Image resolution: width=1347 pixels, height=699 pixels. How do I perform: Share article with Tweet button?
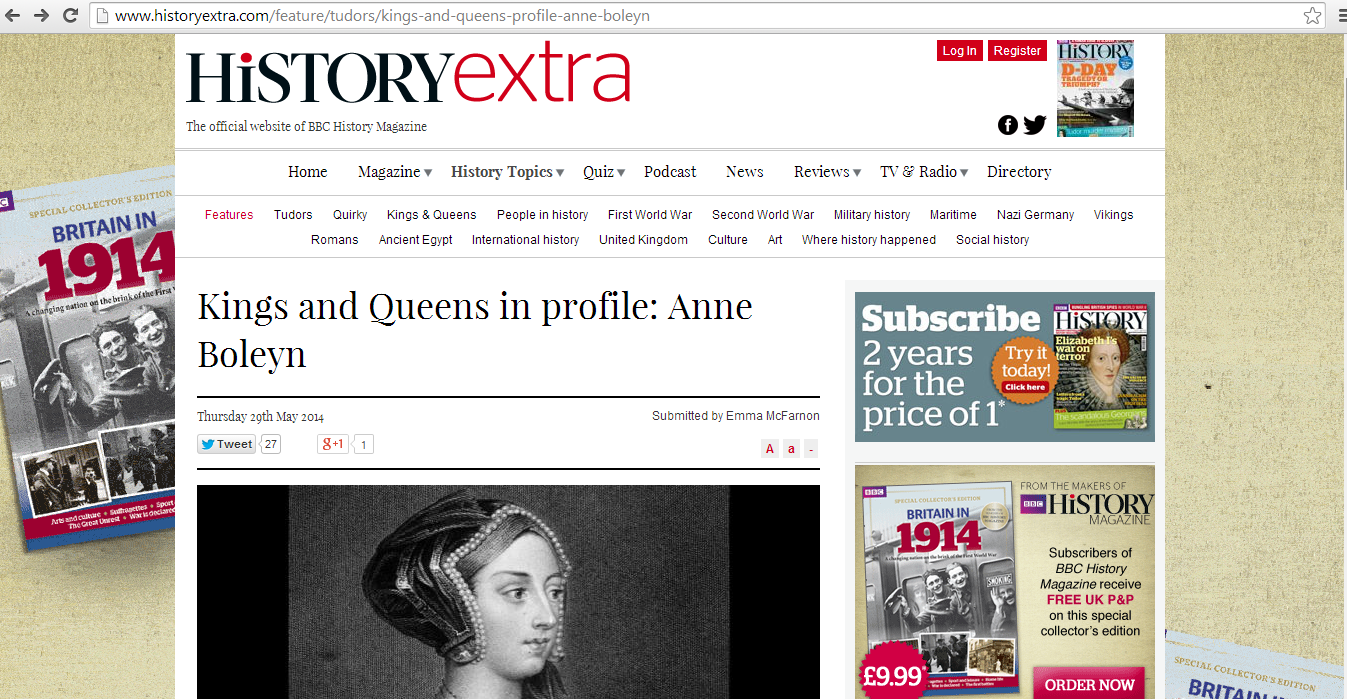[227, 444]
